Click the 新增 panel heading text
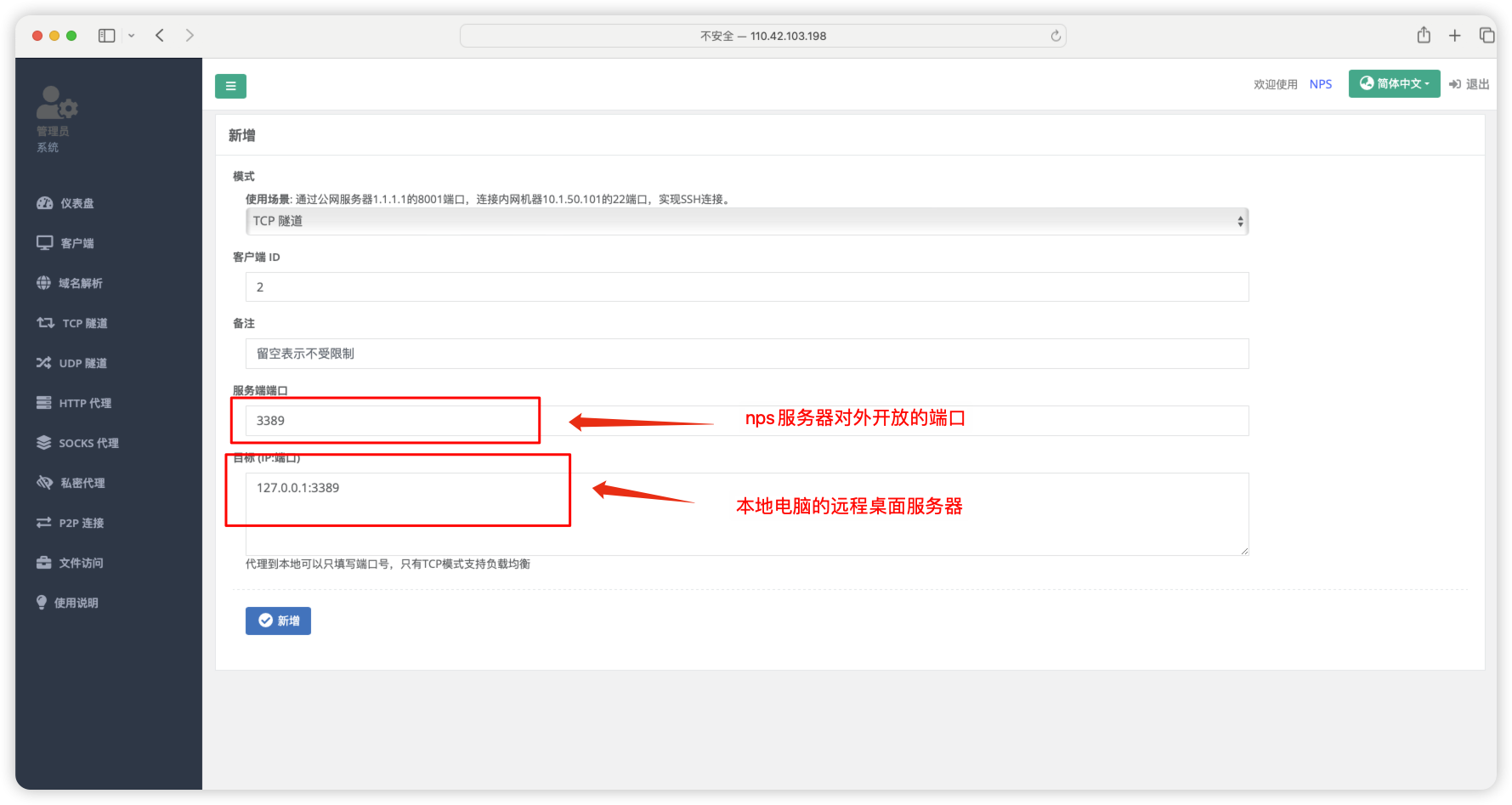 [242, 135]
